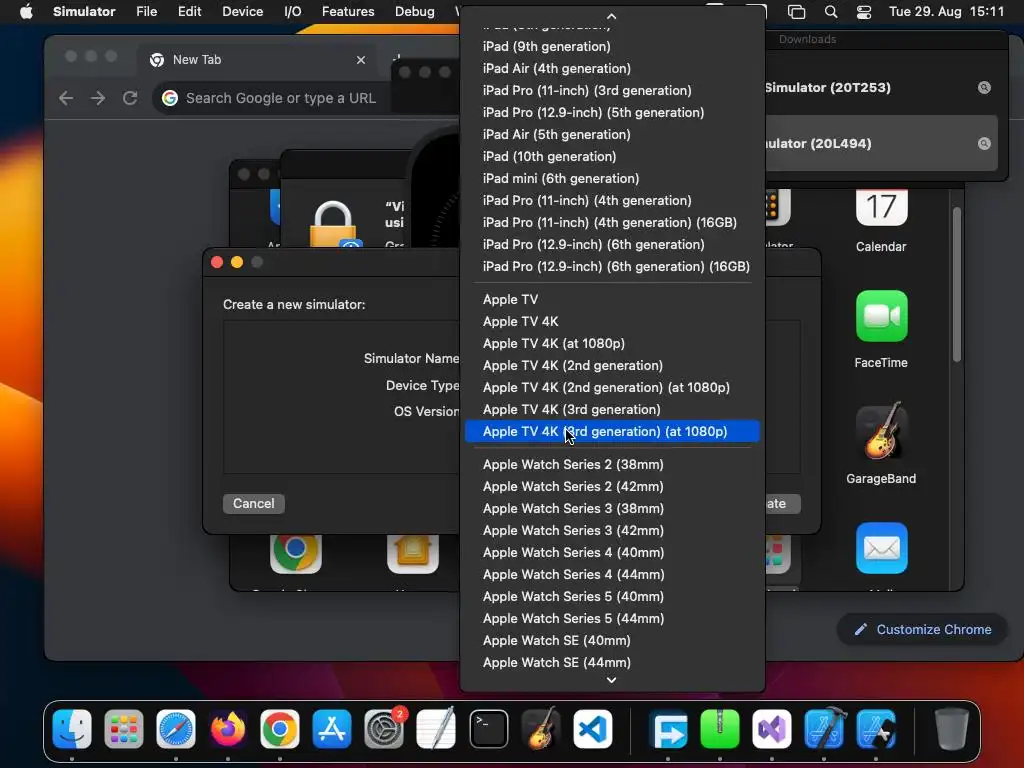Launch Visual Studio Code from the dock
This screenshot has width=1024, height=768.
click(x=593, y=729)
